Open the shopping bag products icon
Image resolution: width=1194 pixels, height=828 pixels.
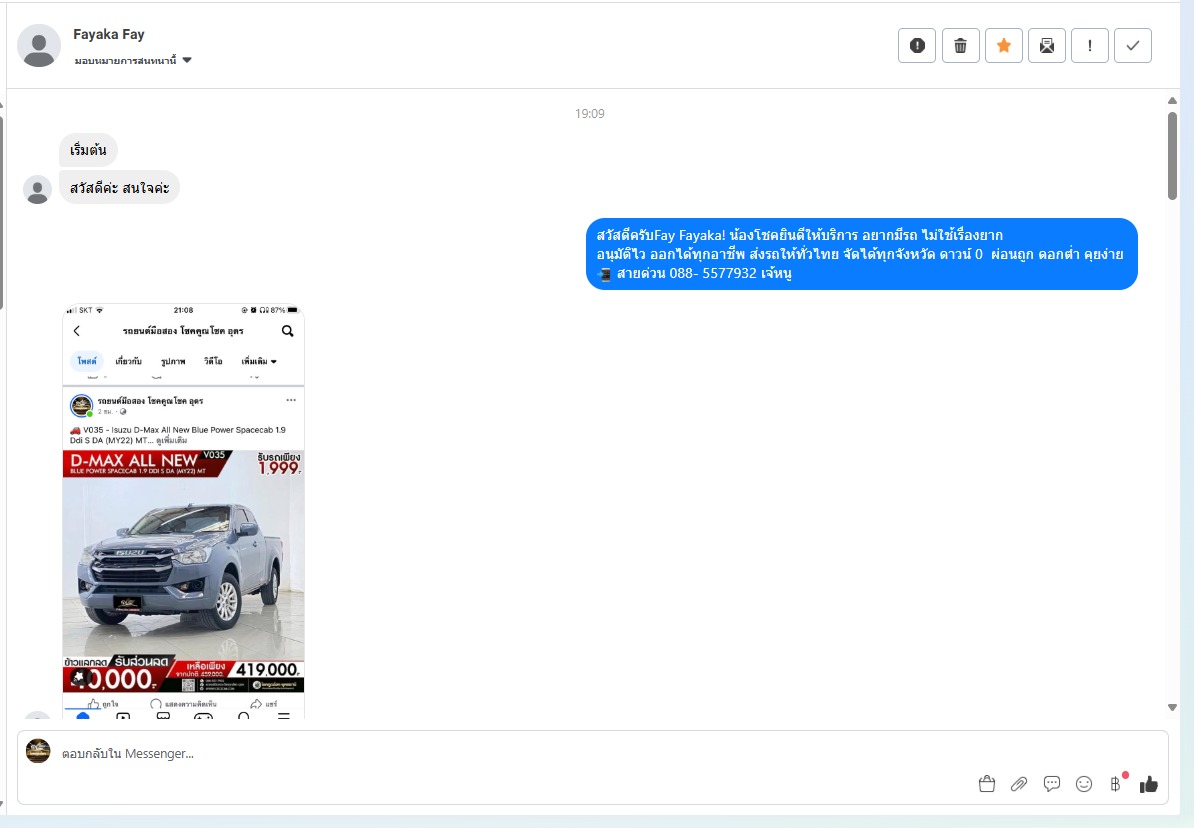(987, 784)
